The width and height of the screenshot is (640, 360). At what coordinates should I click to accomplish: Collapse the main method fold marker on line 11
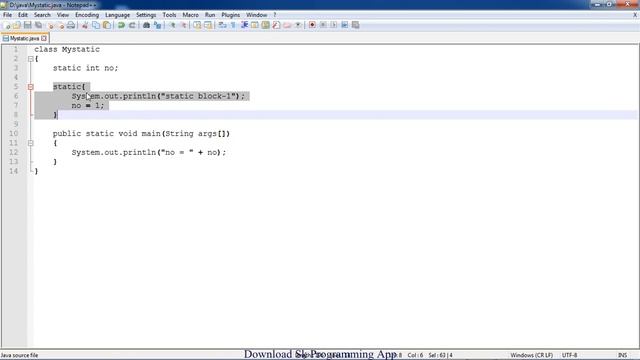[31, 143]
